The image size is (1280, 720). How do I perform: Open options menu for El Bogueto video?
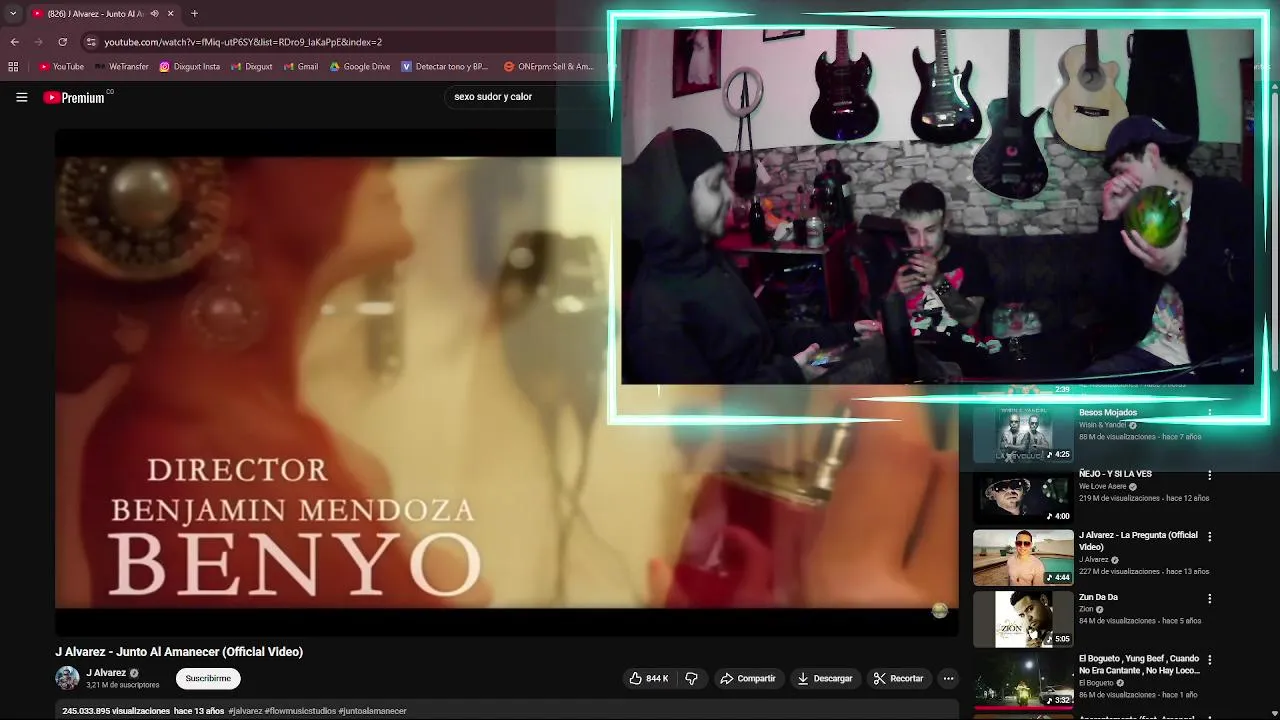pos(1209,660)
